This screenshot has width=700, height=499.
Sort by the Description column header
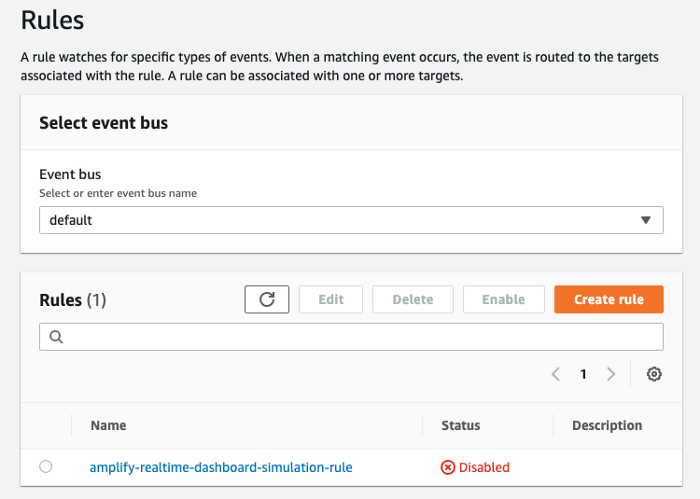click(607, 425)
